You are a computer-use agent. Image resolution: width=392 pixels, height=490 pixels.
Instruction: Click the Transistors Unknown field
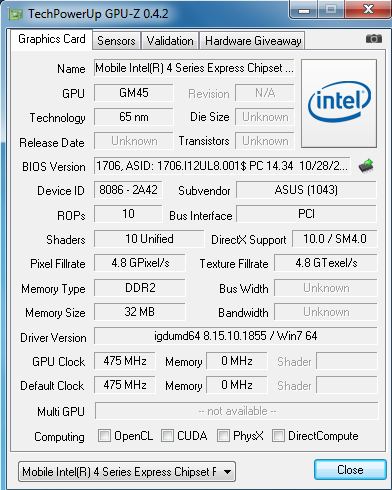[265, 141]
